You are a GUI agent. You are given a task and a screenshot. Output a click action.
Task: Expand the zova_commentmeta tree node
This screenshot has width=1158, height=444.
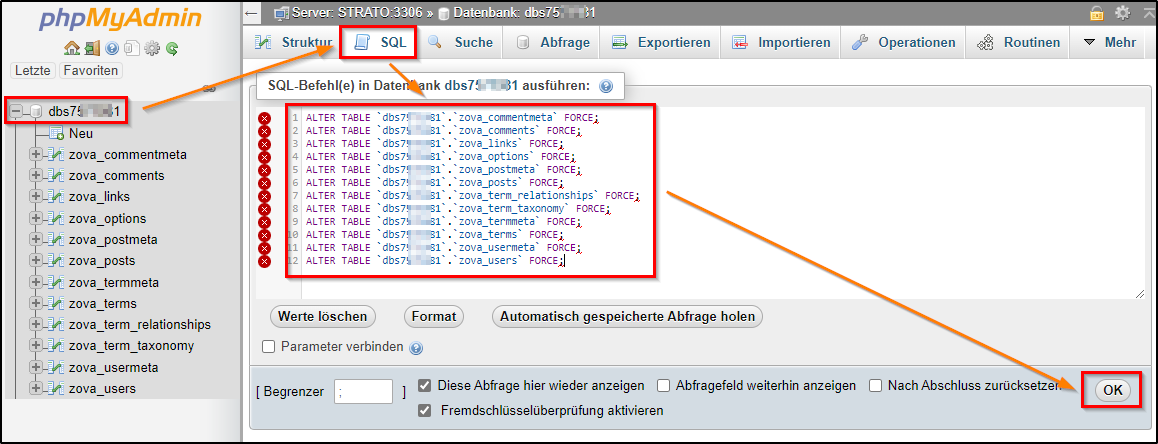35,154
